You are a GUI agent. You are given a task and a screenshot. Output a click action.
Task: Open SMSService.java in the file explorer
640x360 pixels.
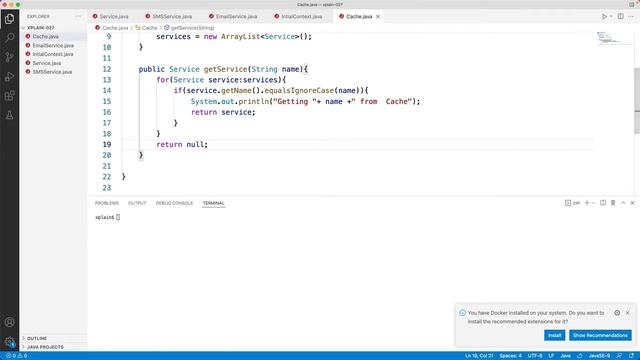tap(53, 71)
